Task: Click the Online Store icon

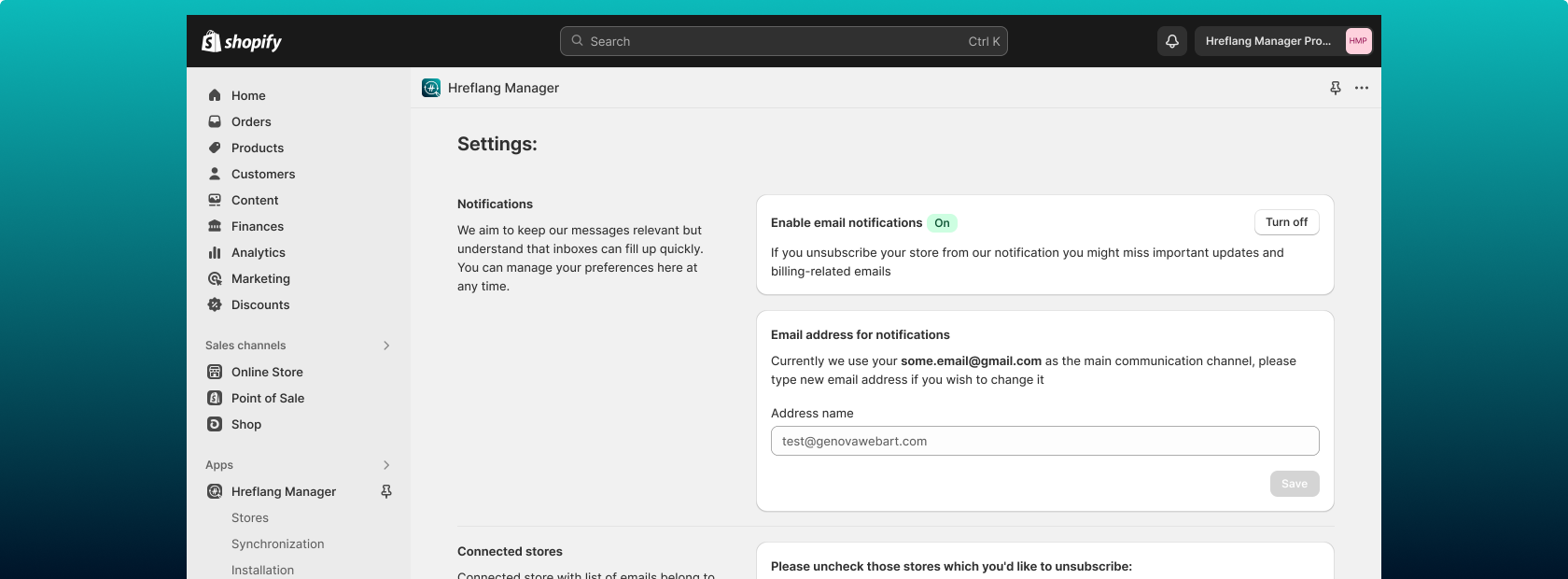Action: tap(215, 372)
